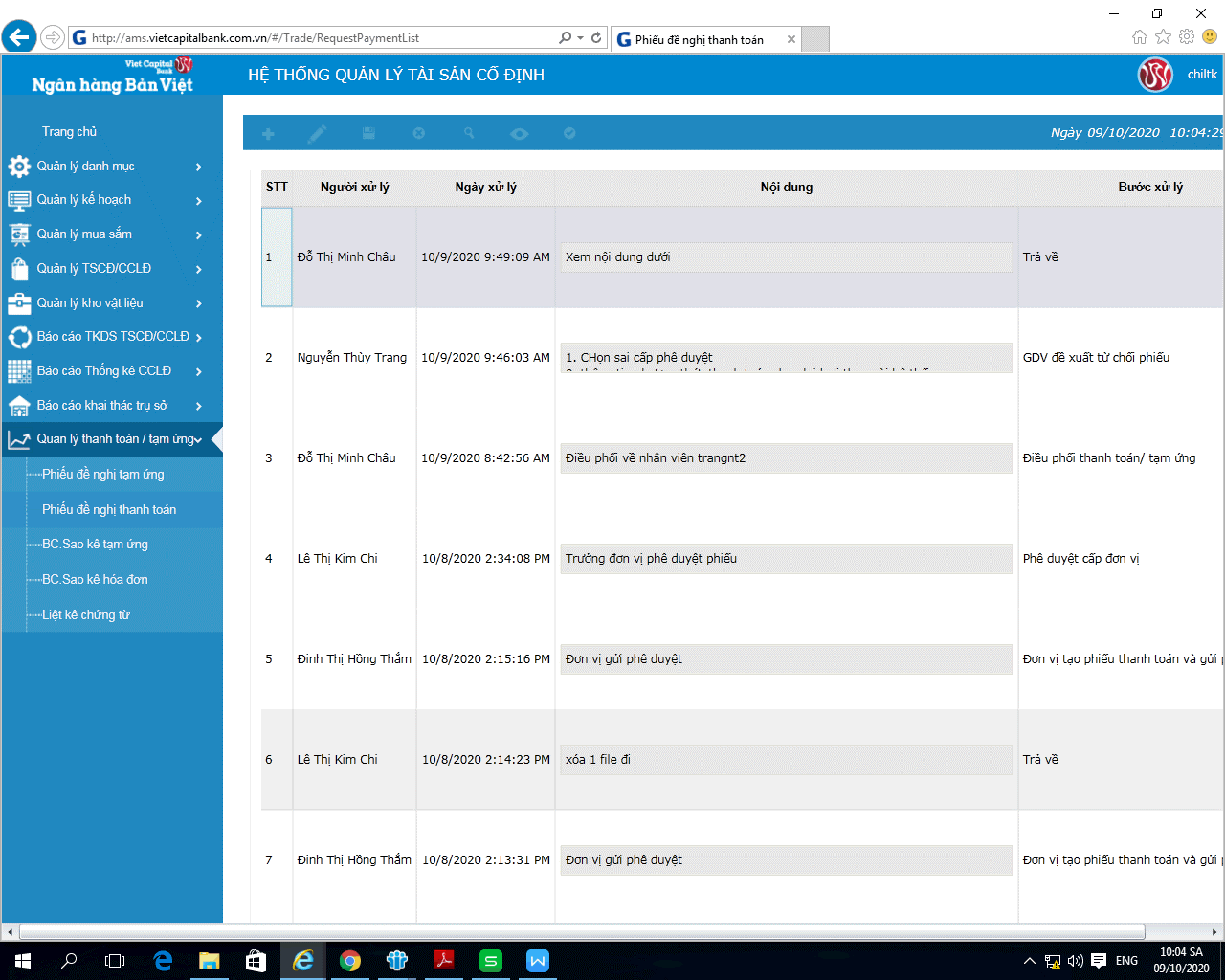Click the refresh icon in address bar
1225x980 pixels.
596,38
